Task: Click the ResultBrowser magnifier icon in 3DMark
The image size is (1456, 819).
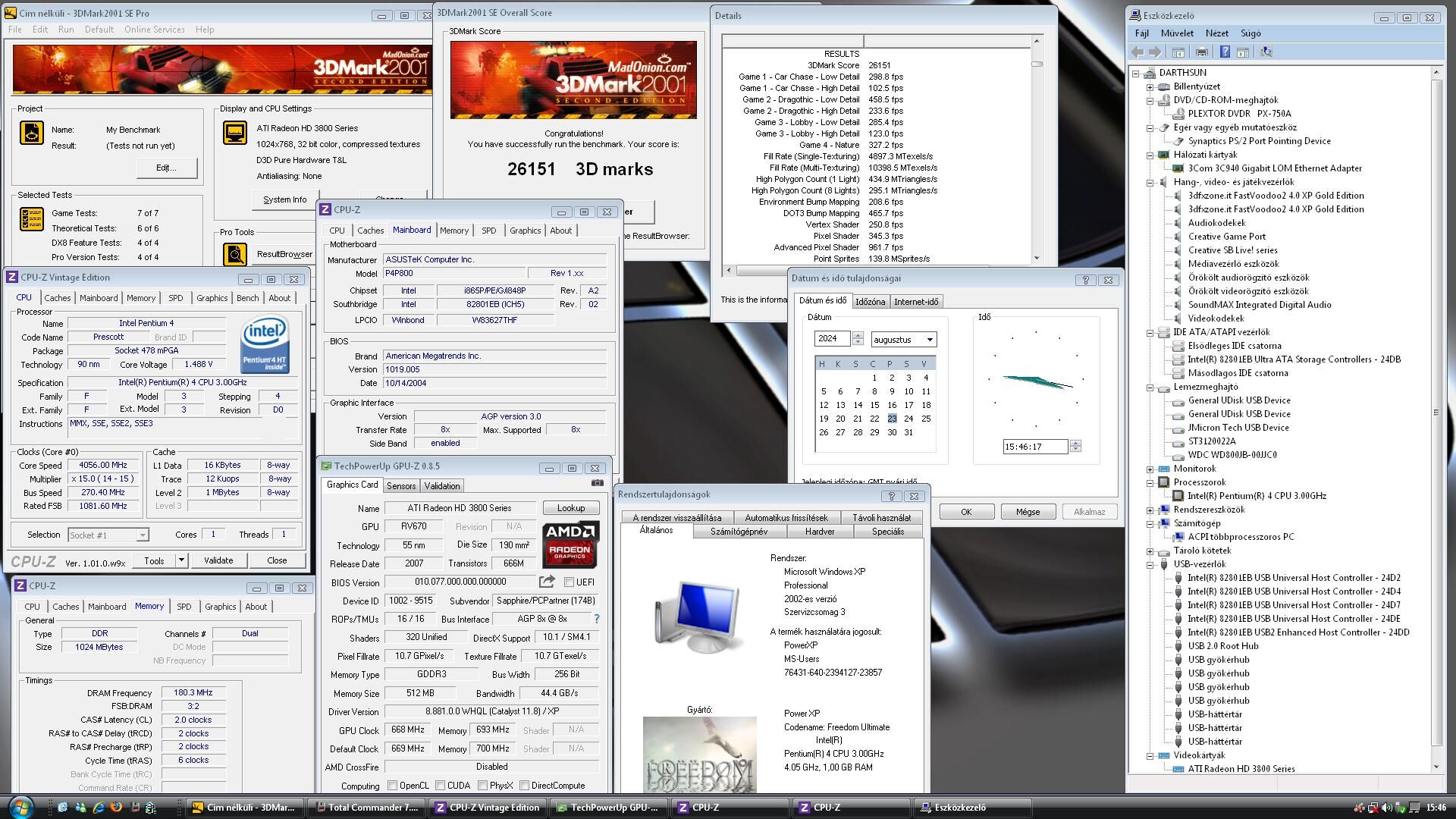Action: (235, 254)
